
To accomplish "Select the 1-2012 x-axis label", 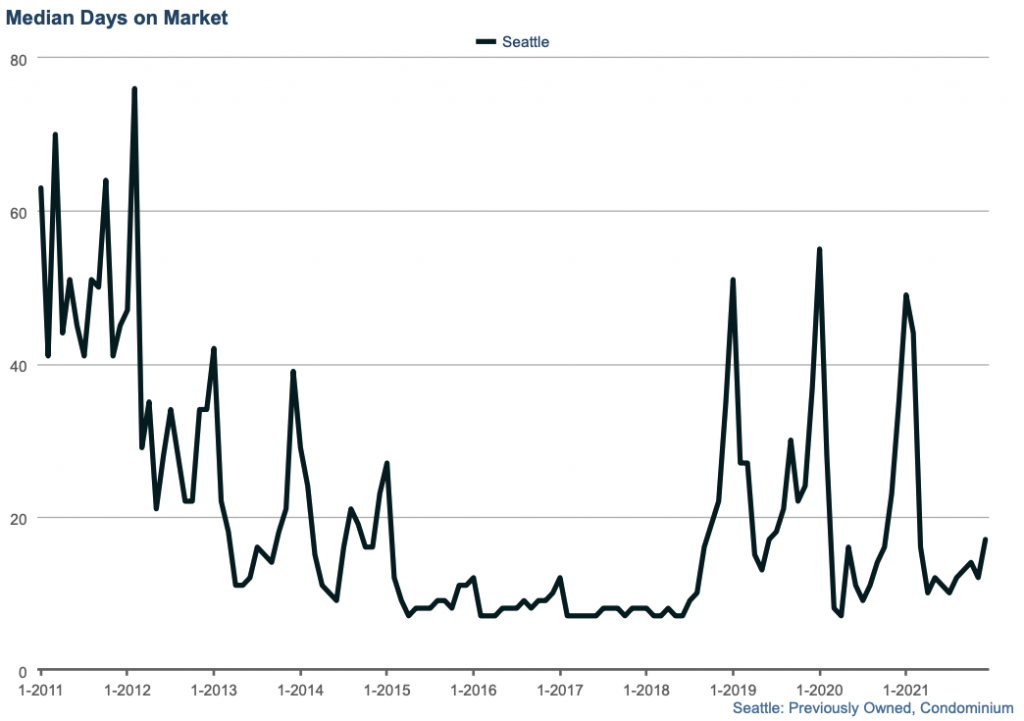I will click(127, 690).
